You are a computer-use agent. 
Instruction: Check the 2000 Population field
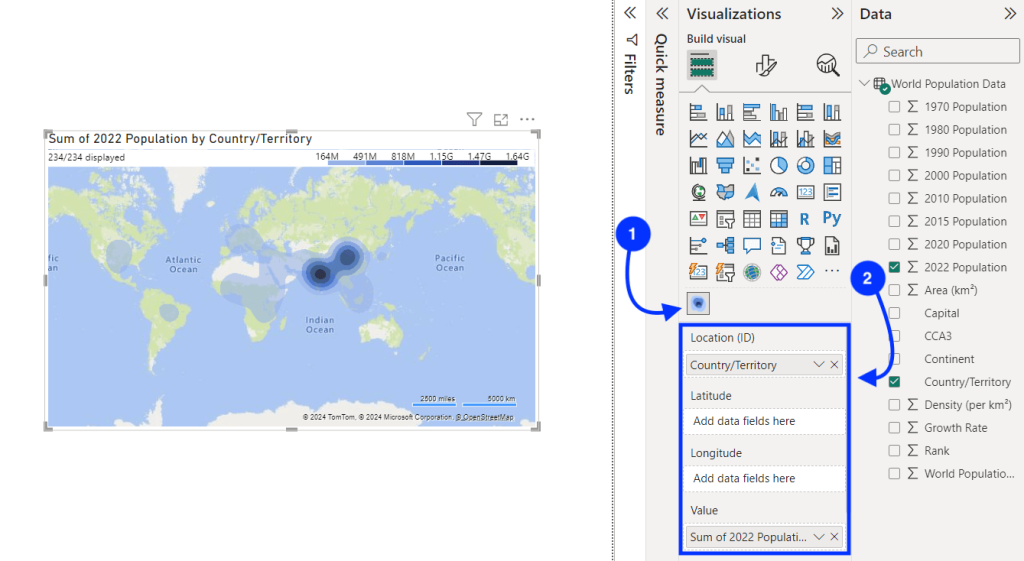[894, 175]
